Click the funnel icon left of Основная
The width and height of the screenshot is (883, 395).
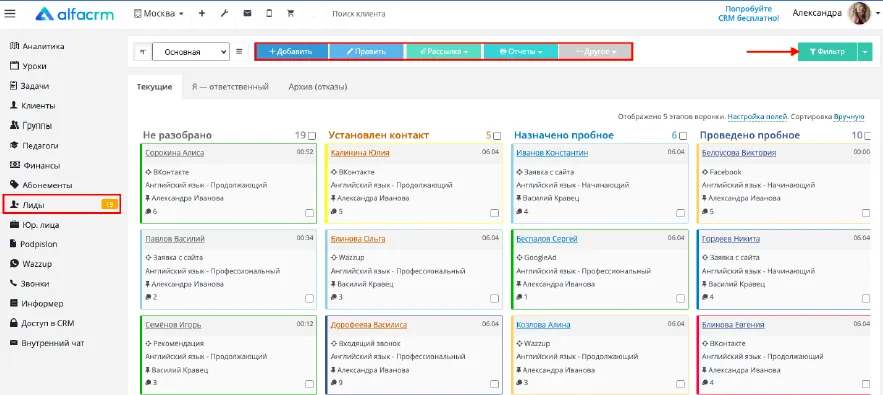tap(143, 51)
